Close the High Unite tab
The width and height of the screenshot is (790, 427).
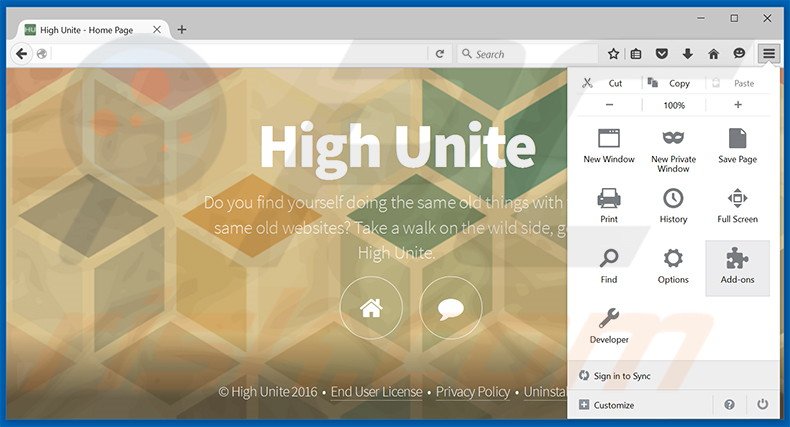click(157, 30)
